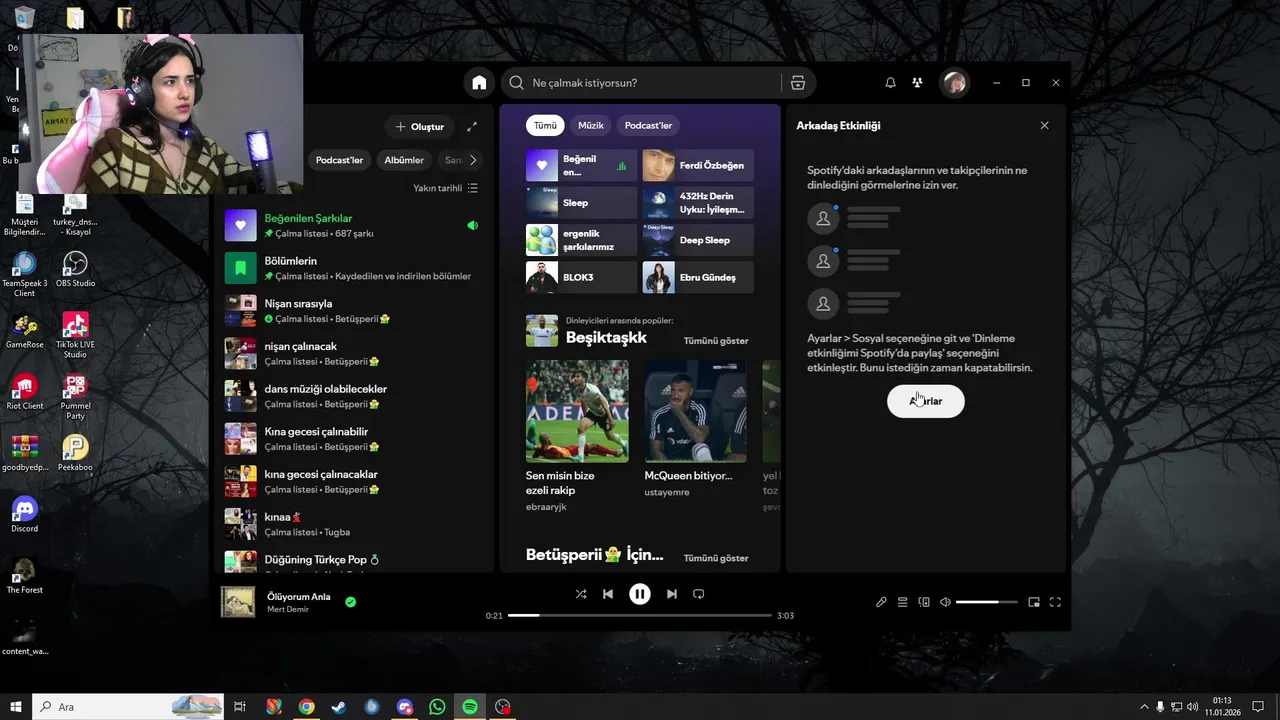1280x720 pixels.
Task: Open ergenlik şarkılarımız tile
Action: [x=581, y=240]
